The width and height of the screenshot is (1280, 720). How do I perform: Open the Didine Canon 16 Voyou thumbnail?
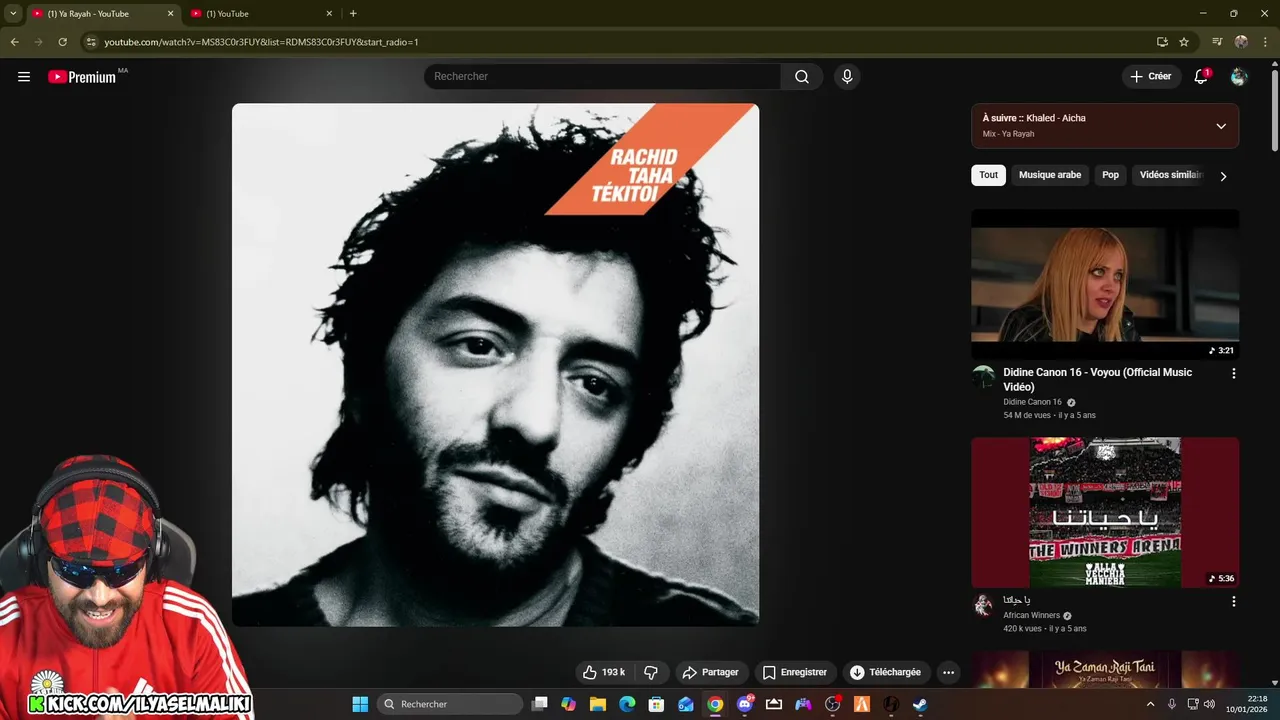(x=1105, y=284)
